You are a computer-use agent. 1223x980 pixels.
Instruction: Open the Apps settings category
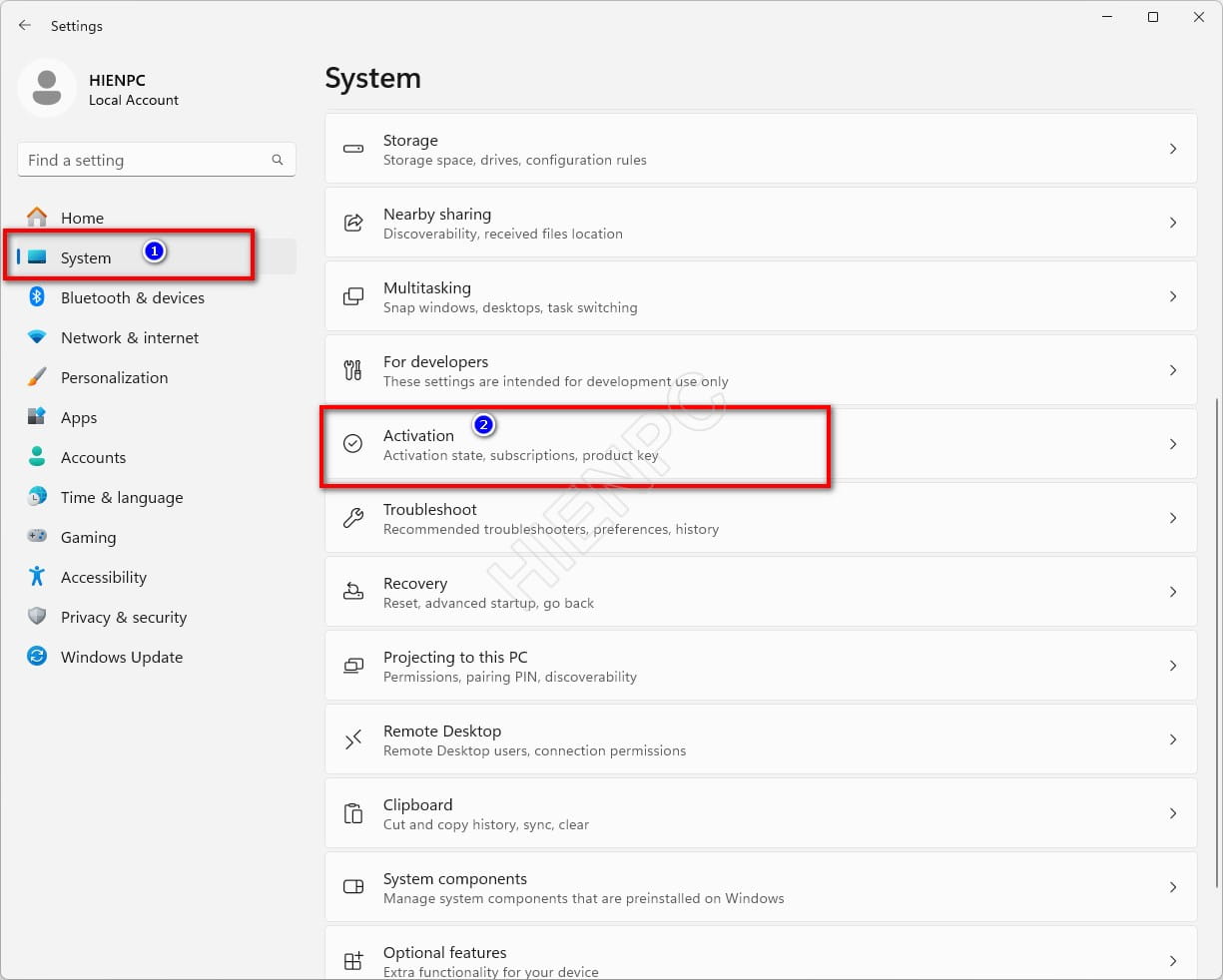(x=157, y=416)
